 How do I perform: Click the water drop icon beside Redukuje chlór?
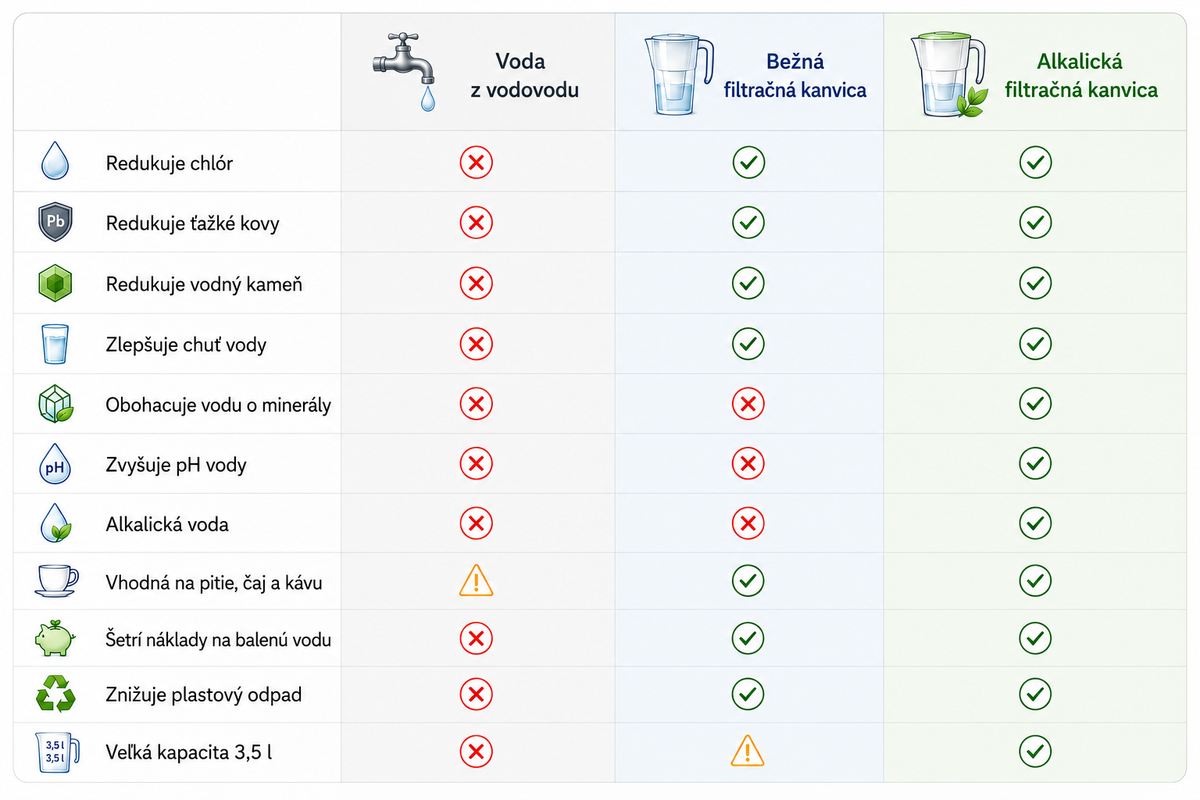tap(55, 161)
